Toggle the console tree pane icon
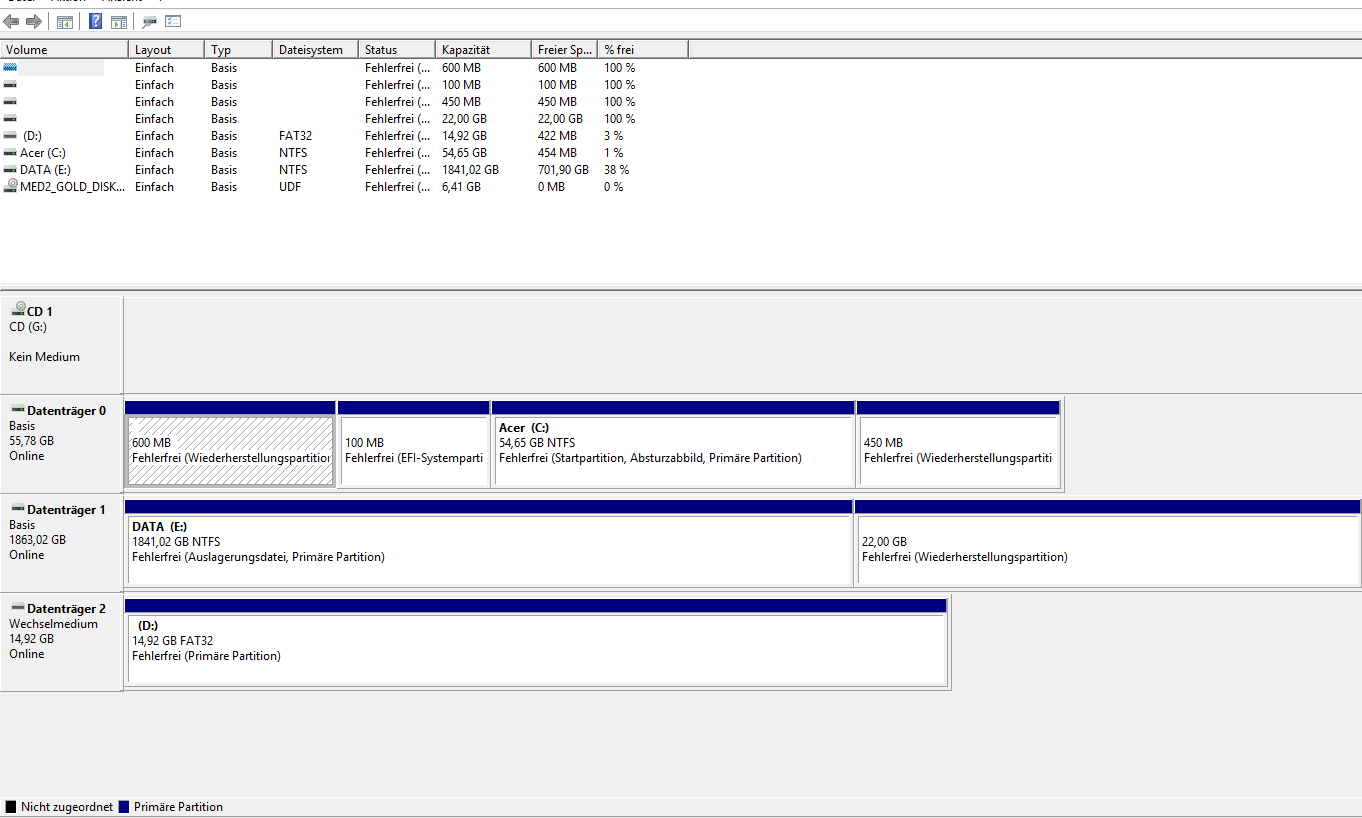Viewport: 1362px width, 818px height. click(x=65, y=22)
